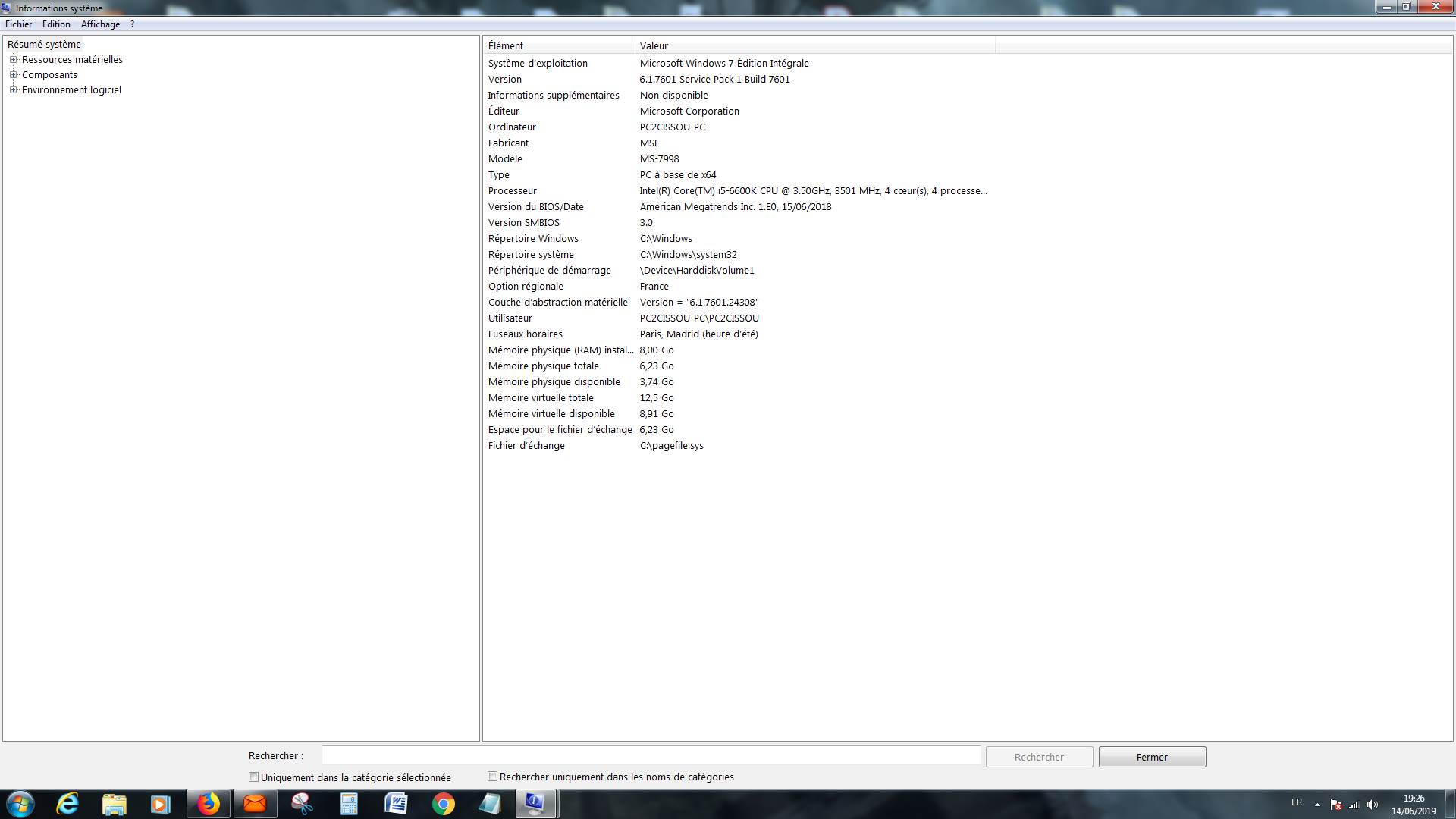
Task: Show hidden system tray icons arrow
Action: point(1317,805)
